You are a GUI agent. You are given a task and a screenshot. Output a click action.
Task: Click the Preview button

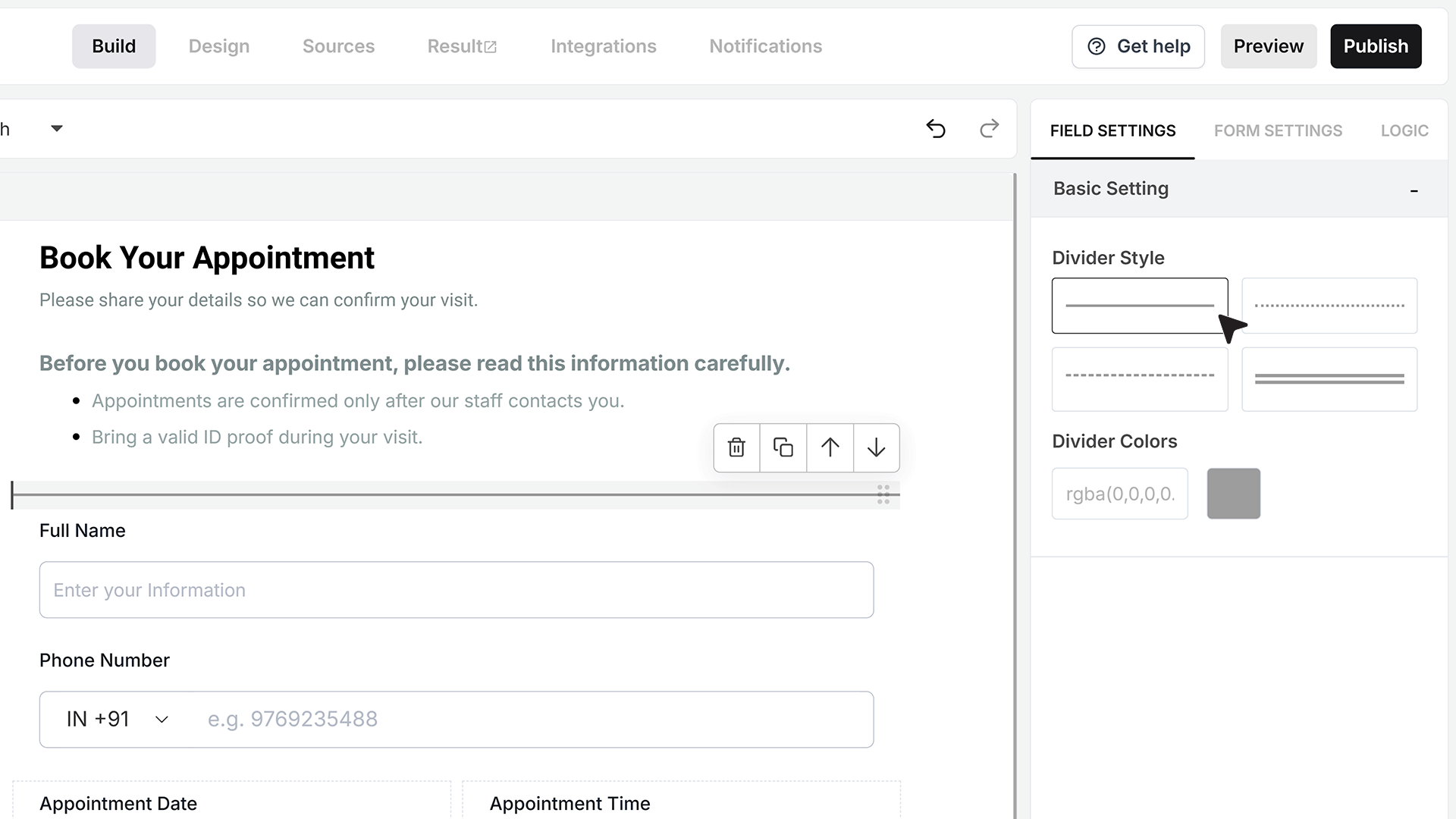pos(1268,46)
